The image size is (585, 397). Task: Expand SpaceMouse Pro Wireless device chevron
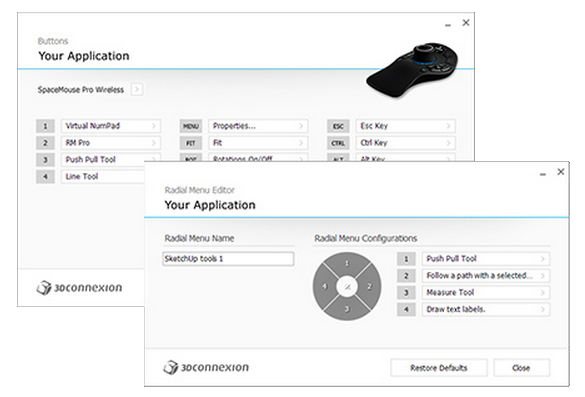pyautogui.click(x=137, y=90)
